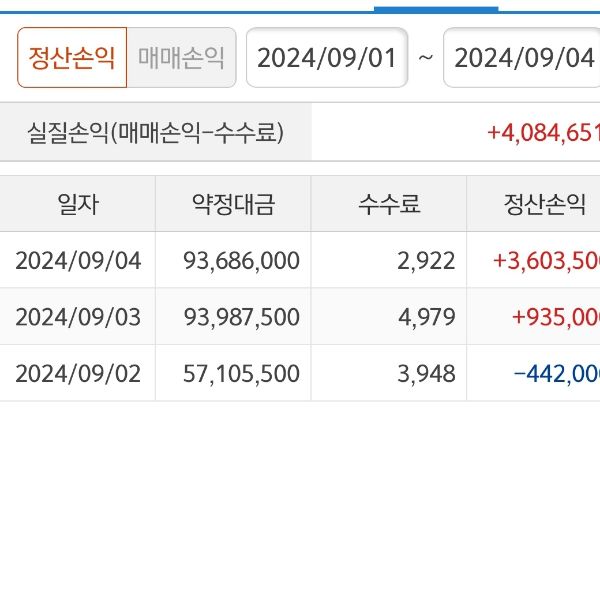The width and height of the screenshot is (600, 600).
Task: Select the 정산손익 tab
Action: (x=72, y=57)
